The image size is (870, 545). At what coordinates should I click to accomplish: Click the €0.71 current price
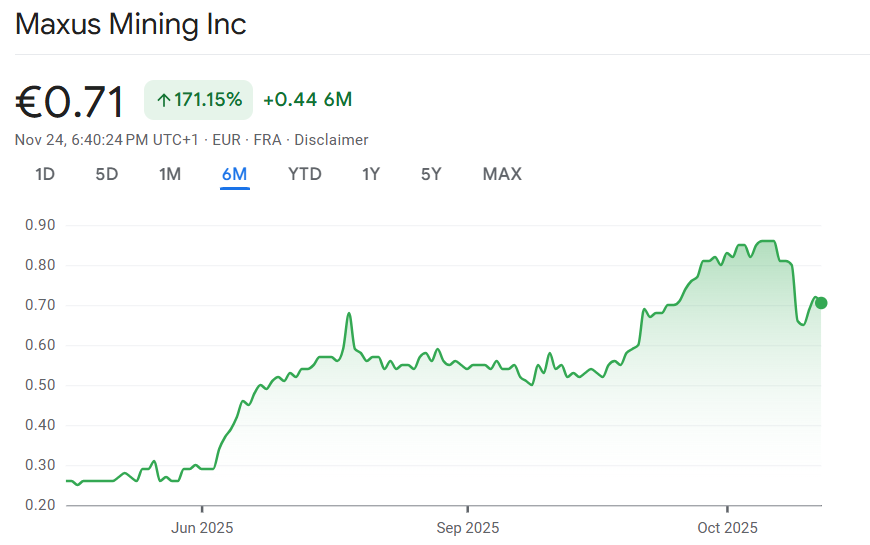[x=70, y=102]
